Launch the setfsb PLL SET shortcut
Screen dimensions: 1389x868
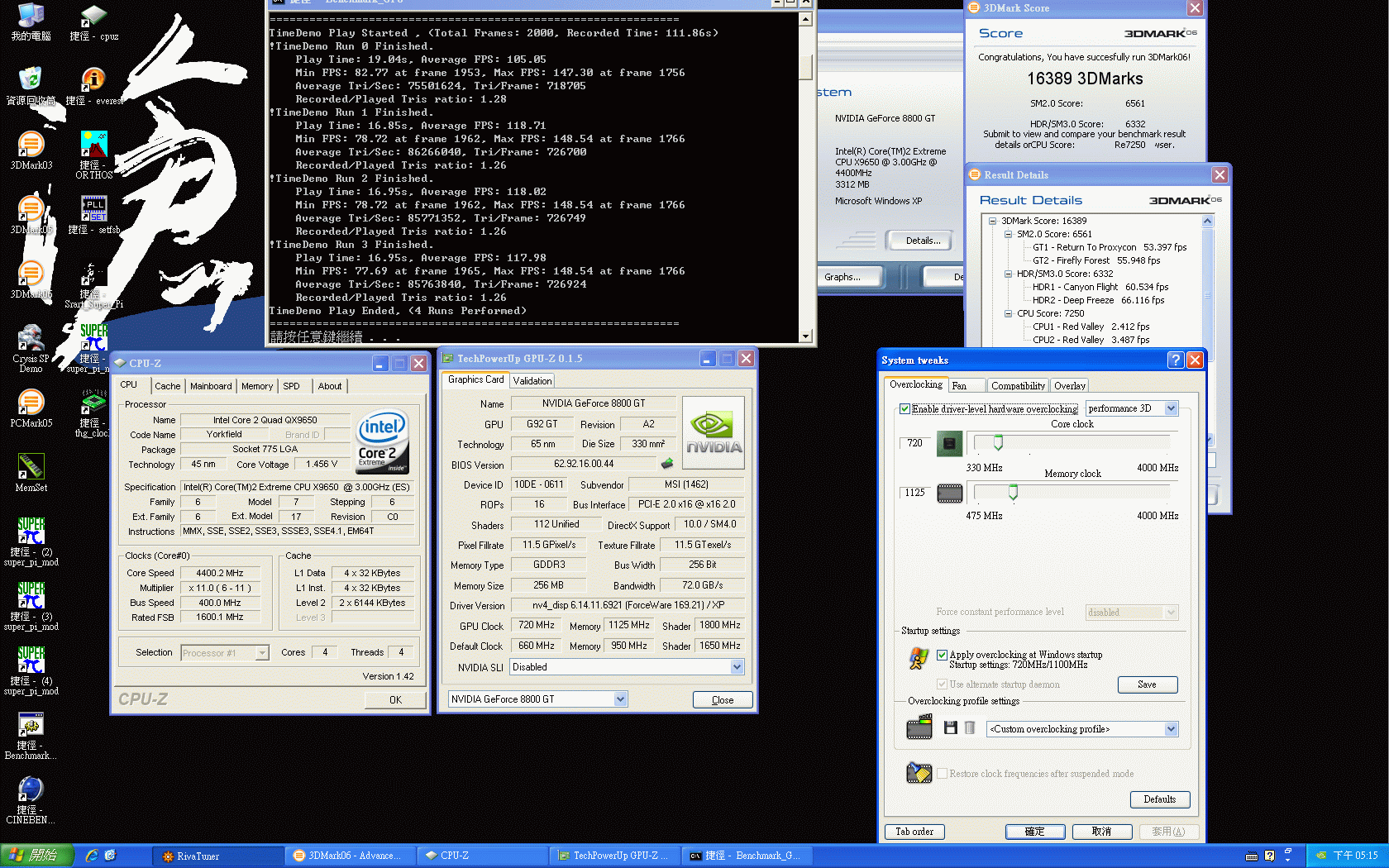[x=93, y=215]
